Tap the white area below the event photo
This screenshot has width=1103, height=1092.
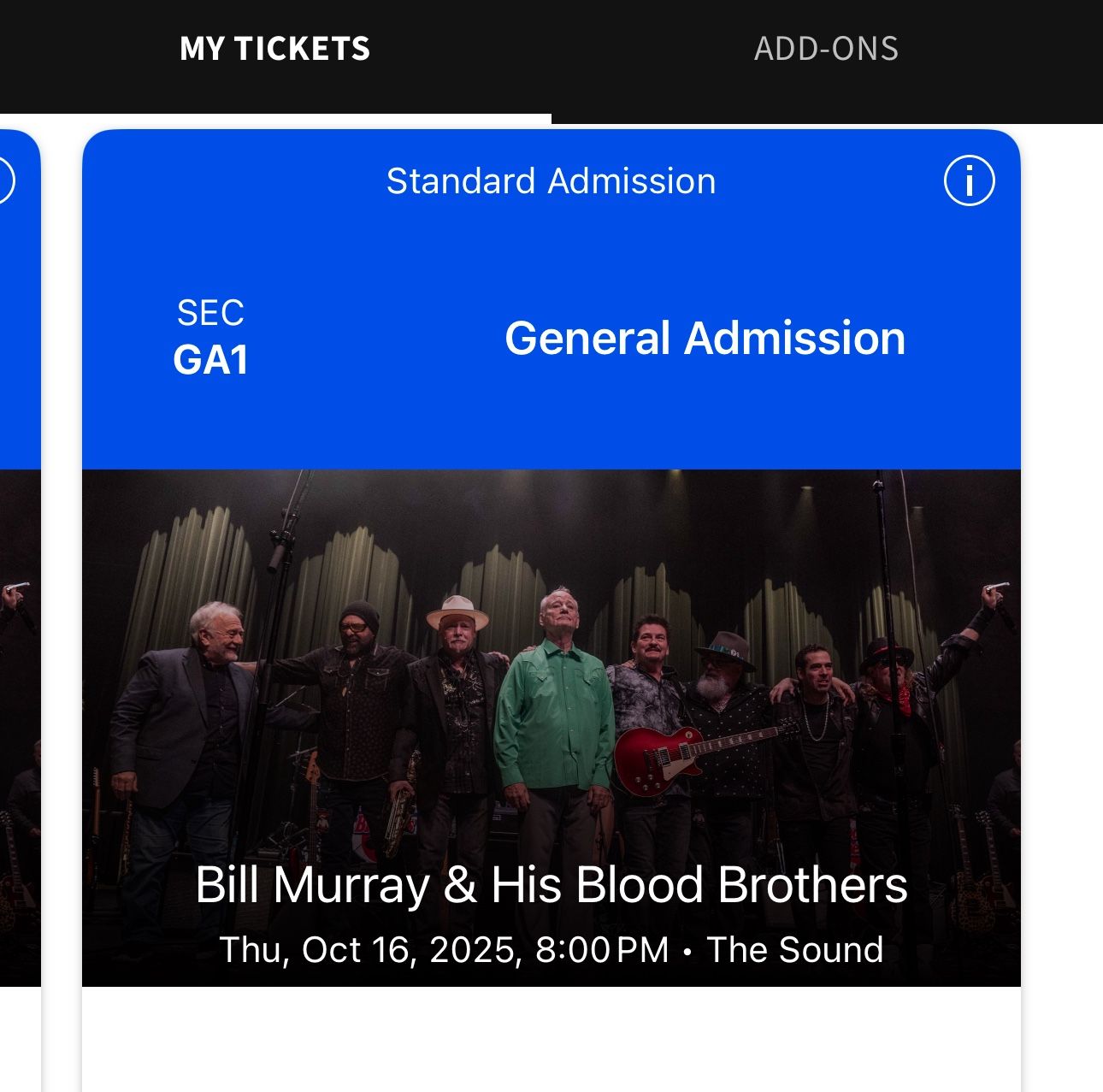click(x=551, y=1039)
